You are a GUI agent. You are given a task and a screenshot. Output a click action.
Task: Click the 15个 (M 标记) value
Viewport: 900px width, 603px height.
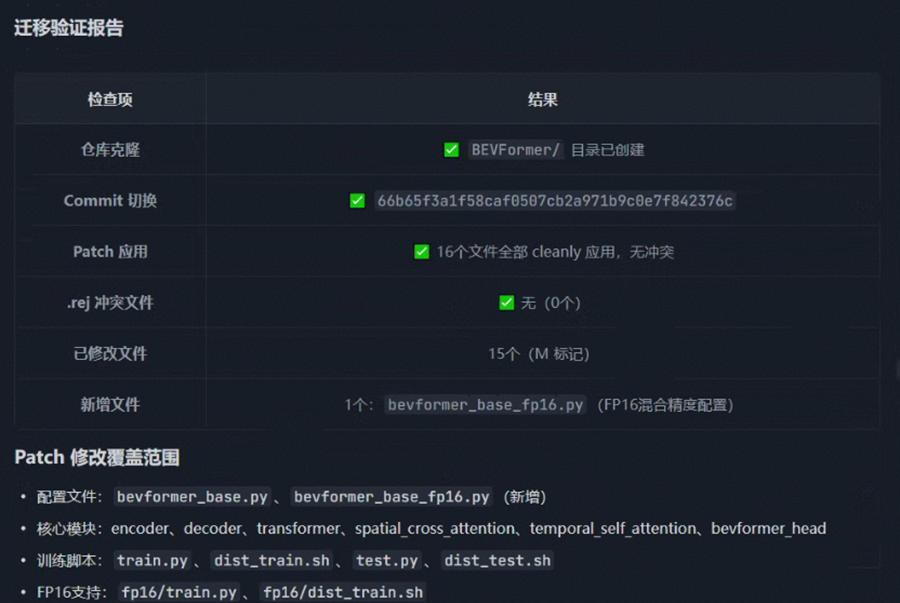[538, 353]
